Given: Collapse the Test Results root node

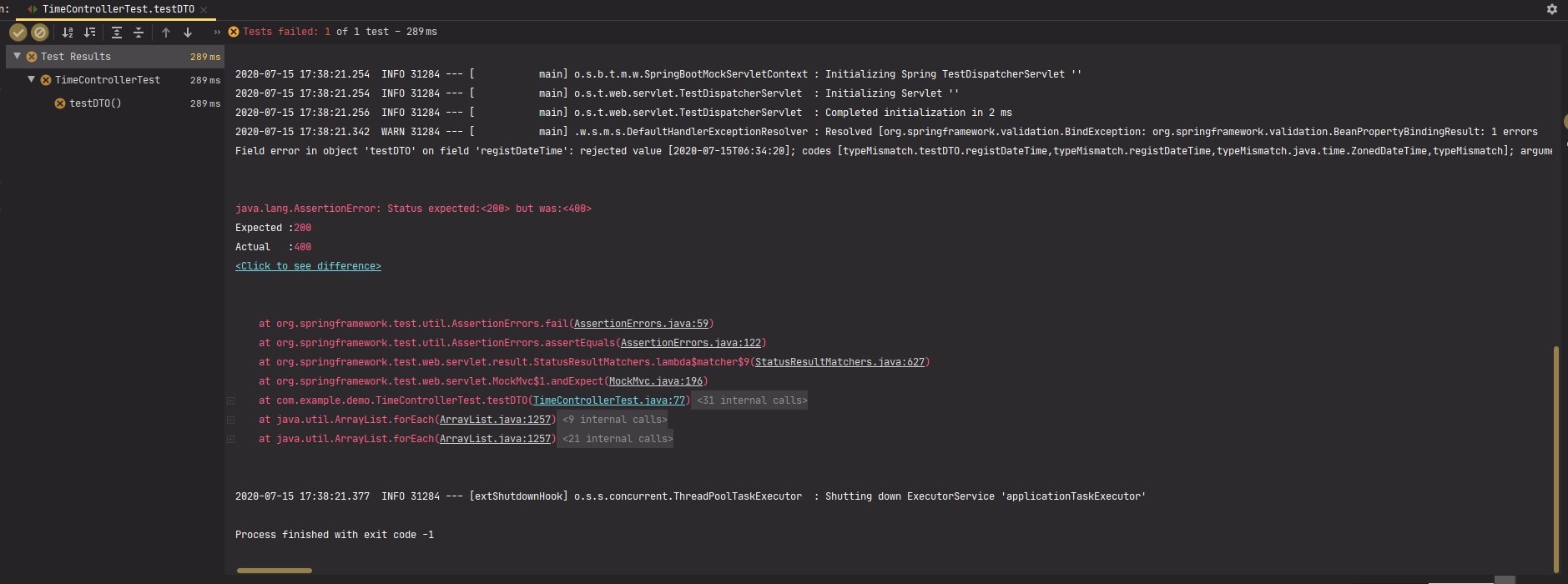Looking at the screenshot, I should (x=17, y=56).
